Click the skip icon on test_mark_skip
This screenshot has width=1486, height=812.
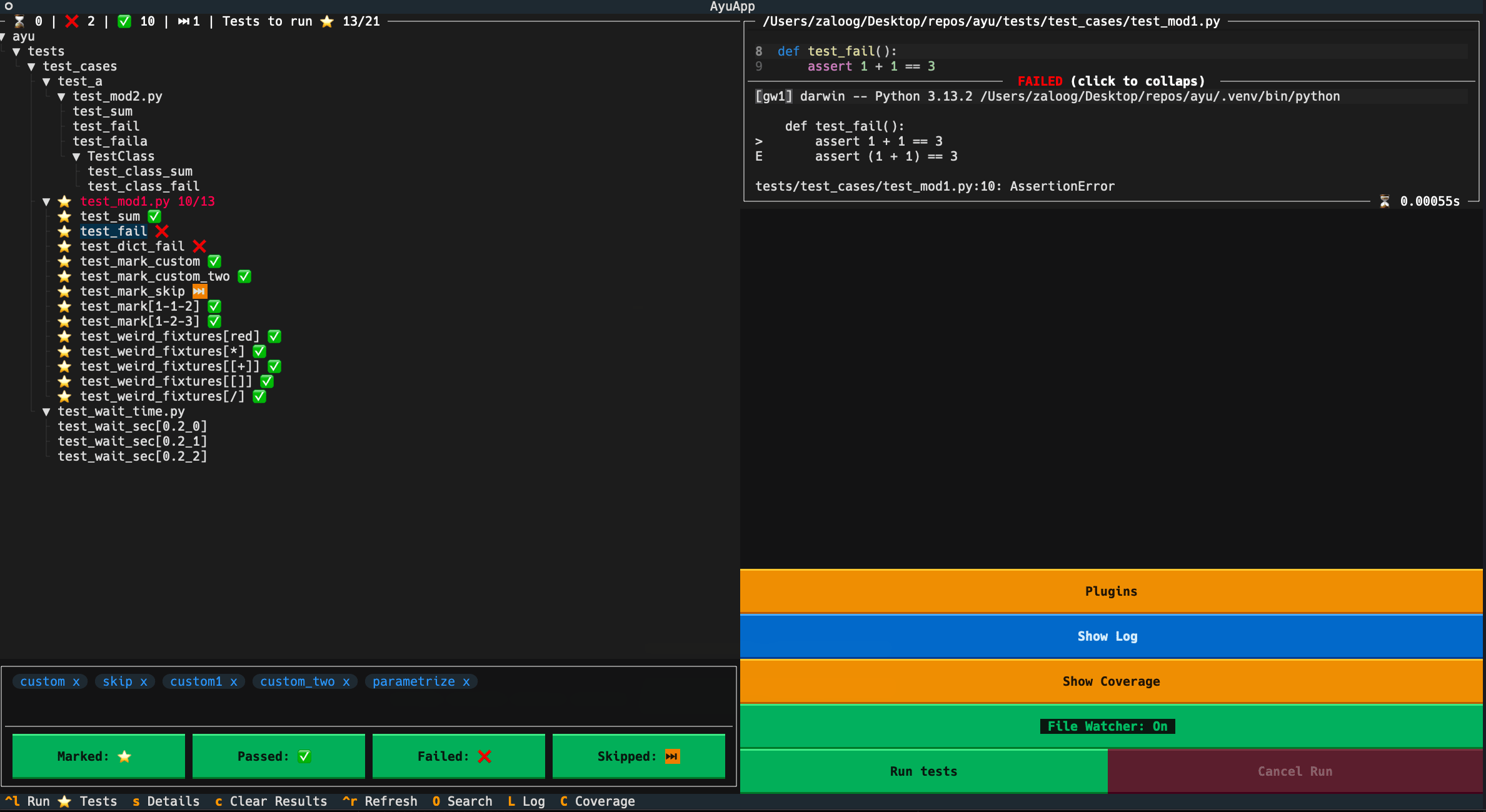click(x=199, y=291)
